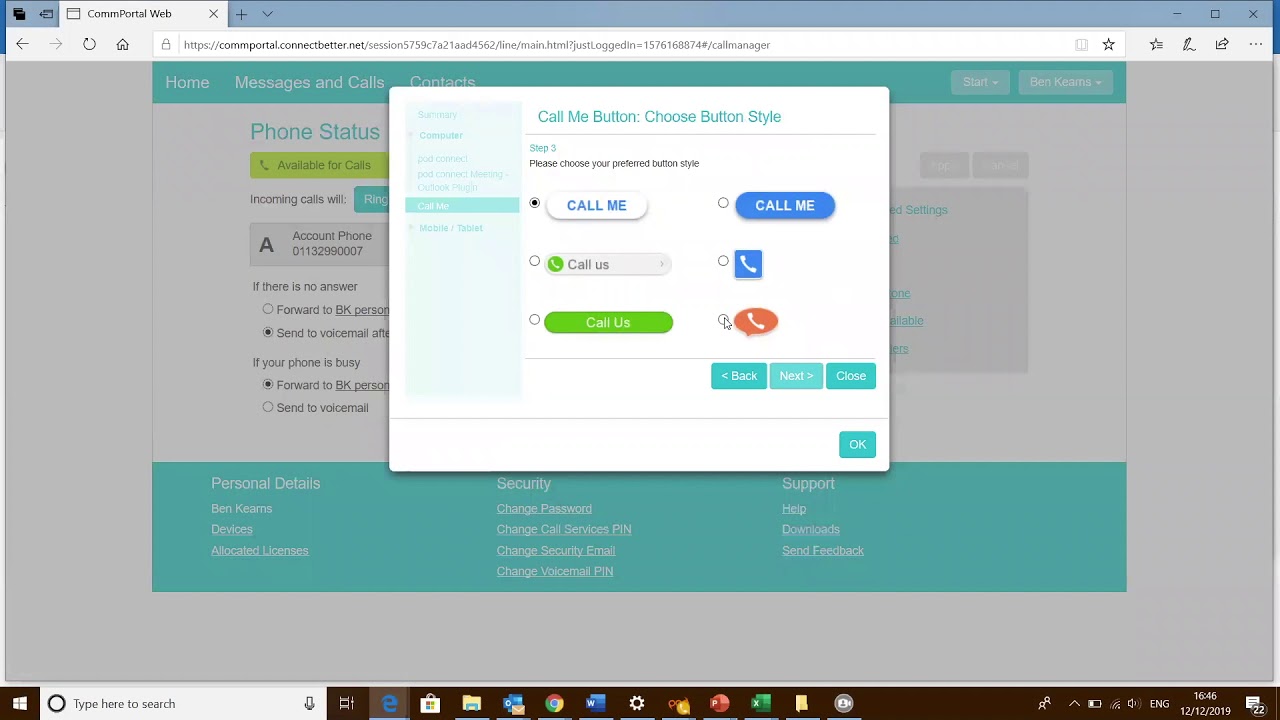Click the green Call Us preview button
The width and height of the screenshot is (1280, 720).
coord(608,322)
